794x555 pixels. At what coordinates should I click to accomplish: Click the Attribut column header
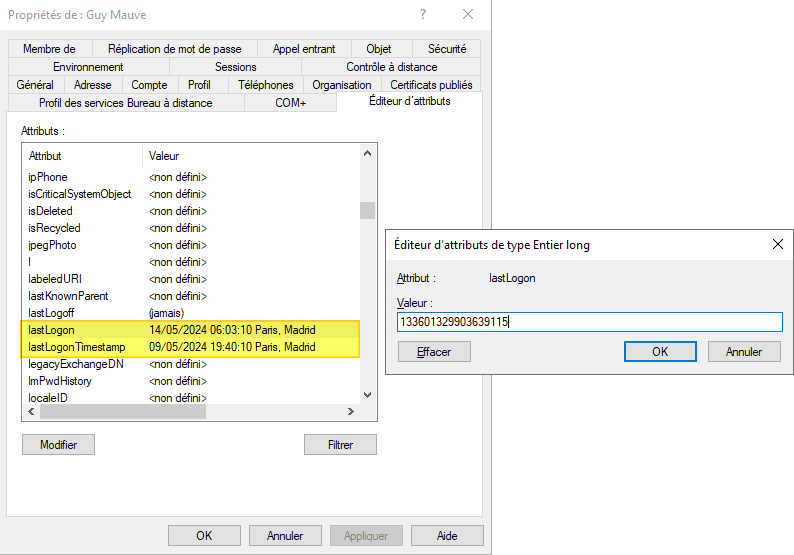pyautogui.click(x=82, y=156)
